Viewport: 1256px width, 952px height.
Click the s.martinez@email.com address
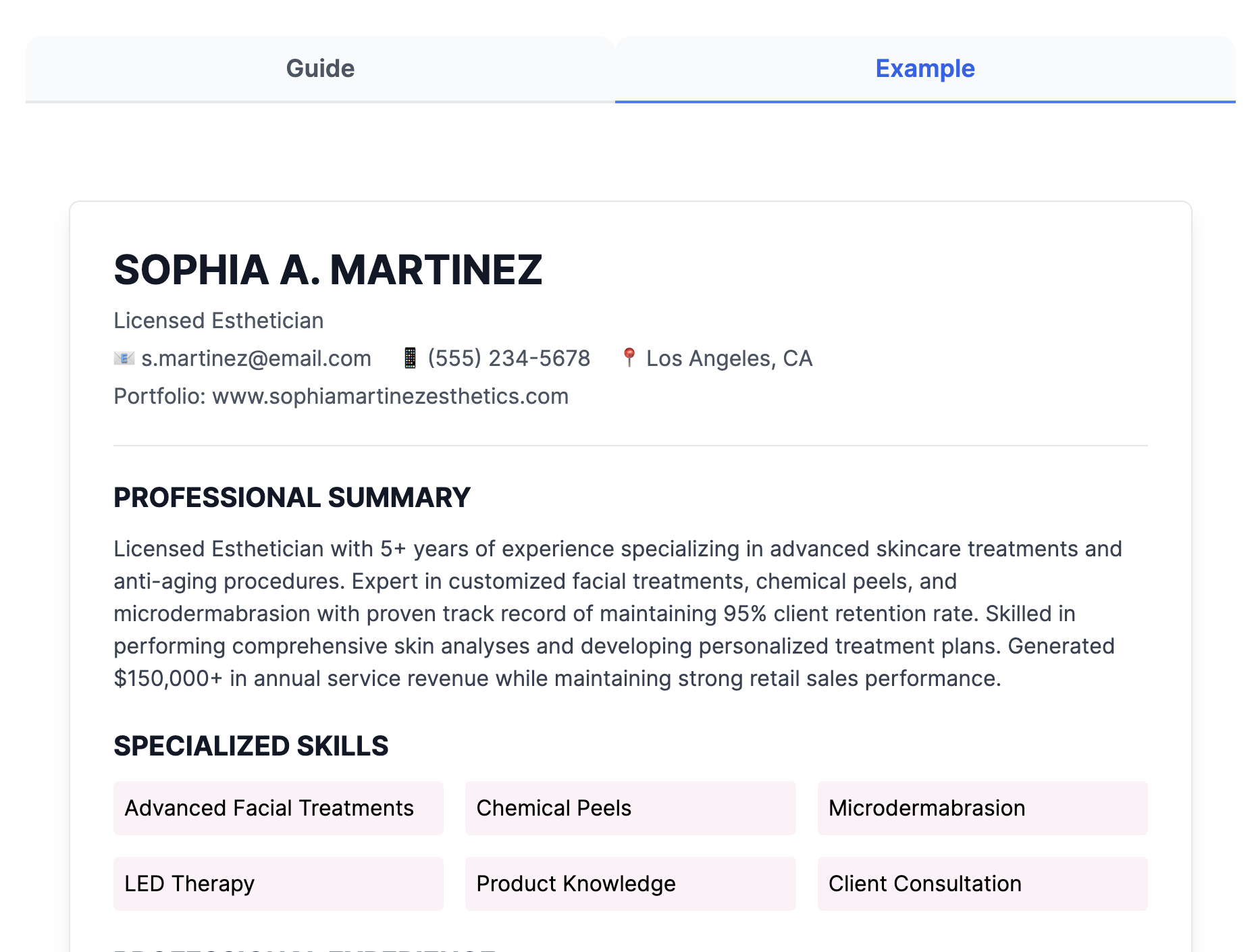(x=256, y=359)
